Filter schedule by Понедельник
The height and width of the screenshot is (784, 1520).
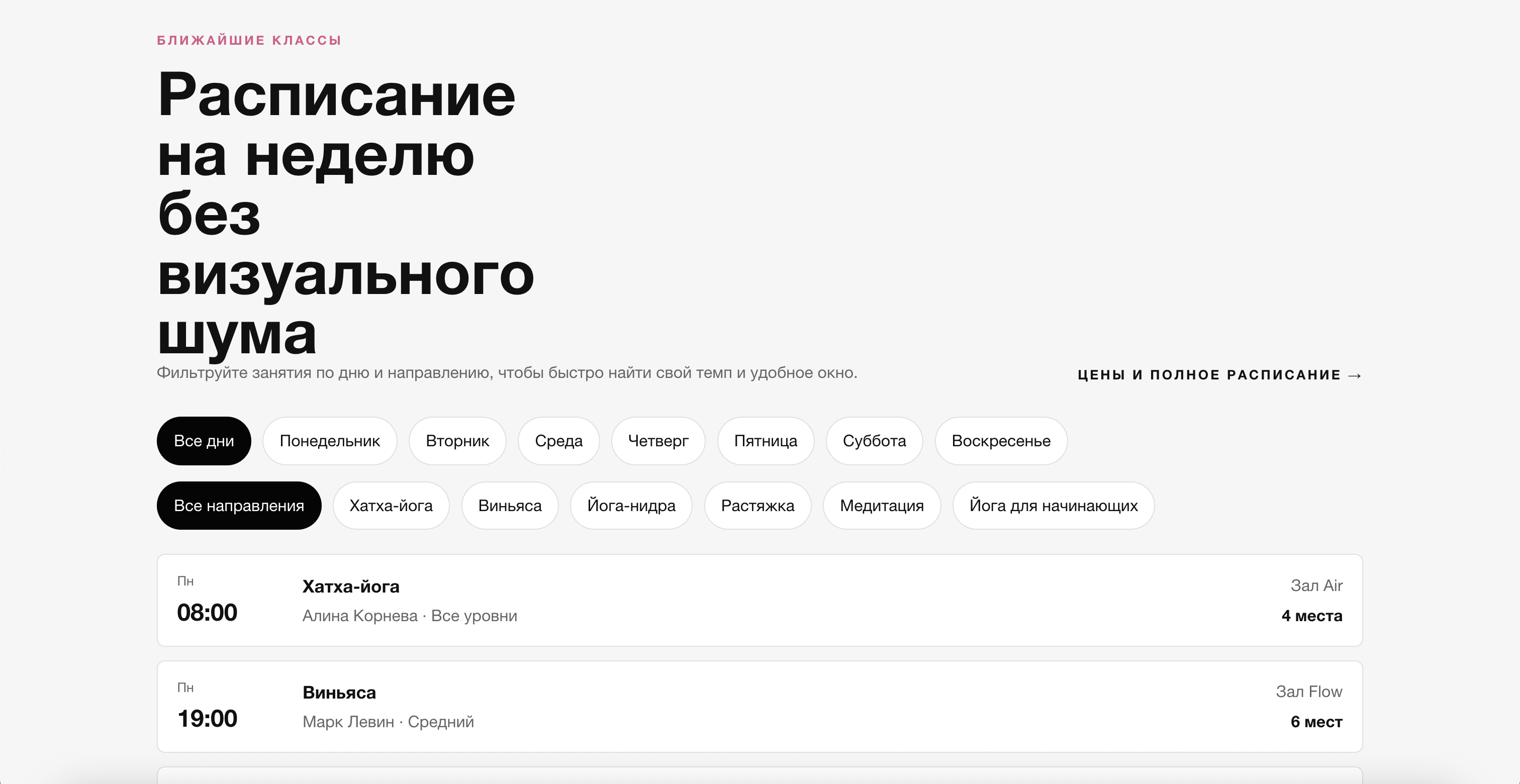[330, 441]
